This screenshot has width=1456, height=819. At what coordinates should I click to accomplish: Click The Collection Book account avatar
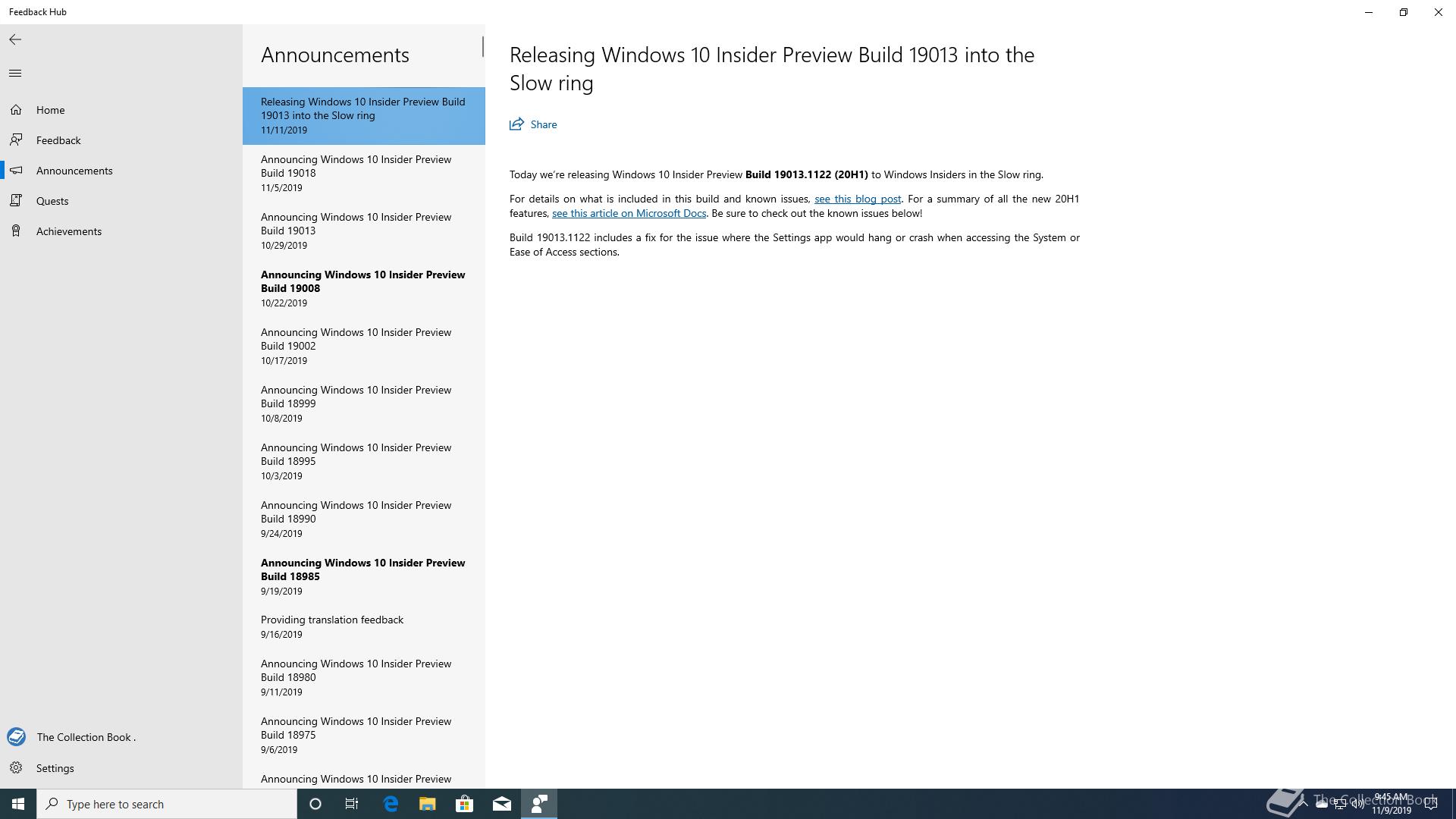click(x=16, y=737)
